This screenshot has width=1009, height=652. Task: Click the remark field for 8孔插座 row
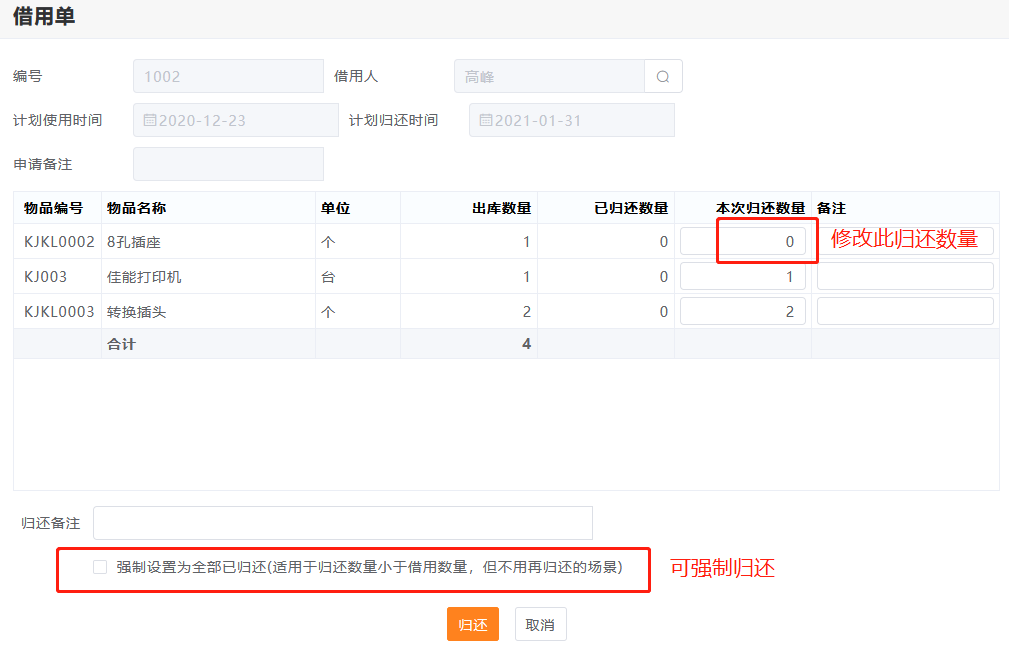(x=905, y=242)
